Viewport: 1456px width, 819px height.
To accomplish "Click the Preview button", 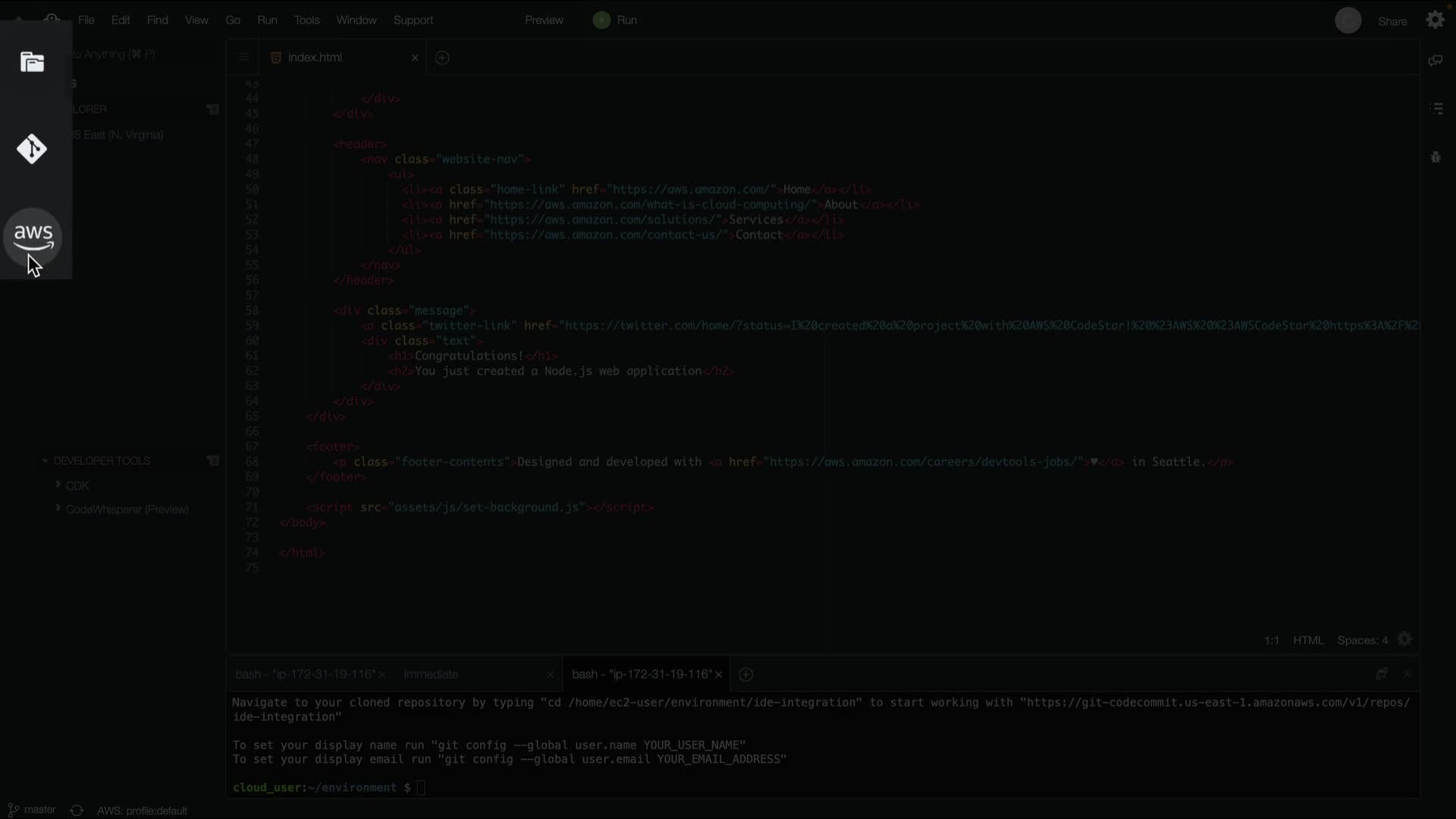I will click(544, 20).
